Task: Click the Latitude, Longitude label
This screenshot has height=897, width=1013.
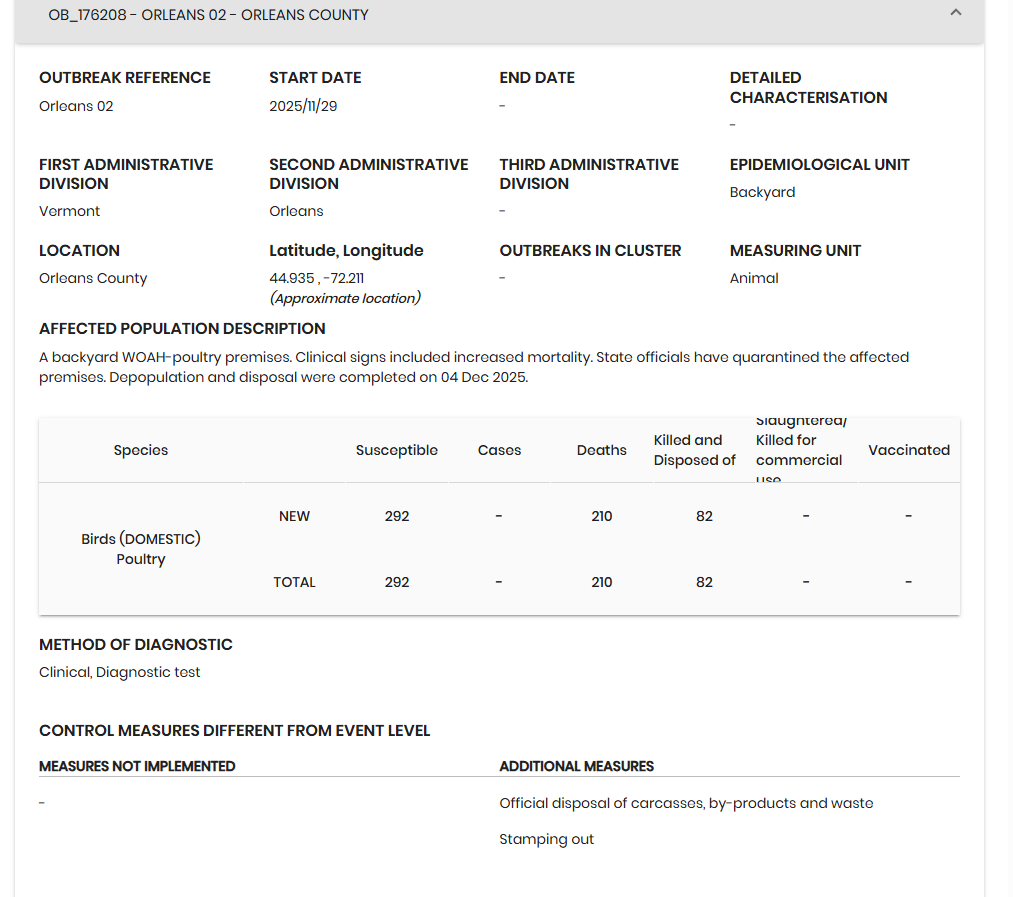Action: click(x=346, y=251)
